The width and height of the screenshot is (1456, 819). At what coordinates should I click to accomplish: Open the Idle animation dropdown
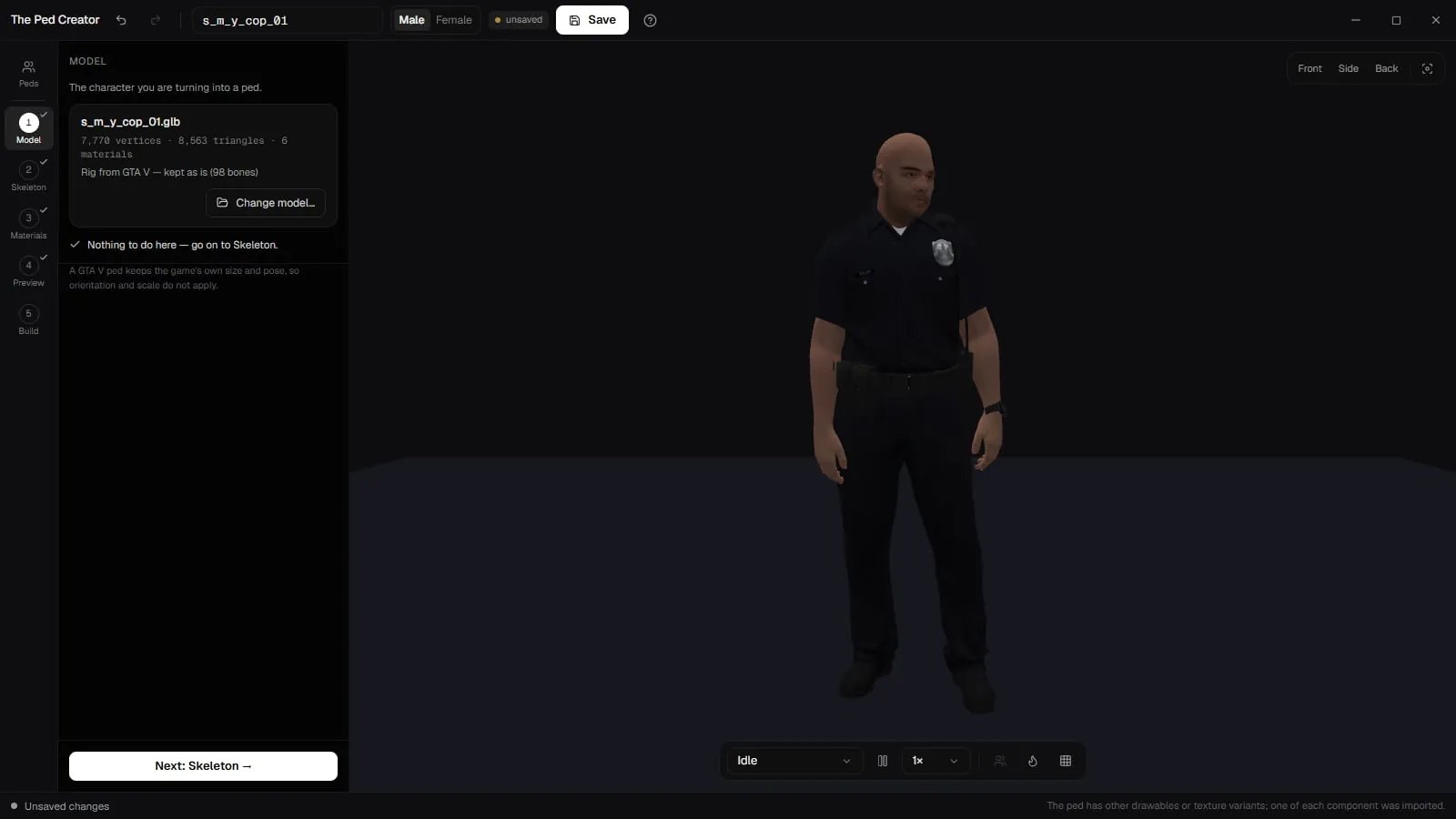click(x=794, y=761)
